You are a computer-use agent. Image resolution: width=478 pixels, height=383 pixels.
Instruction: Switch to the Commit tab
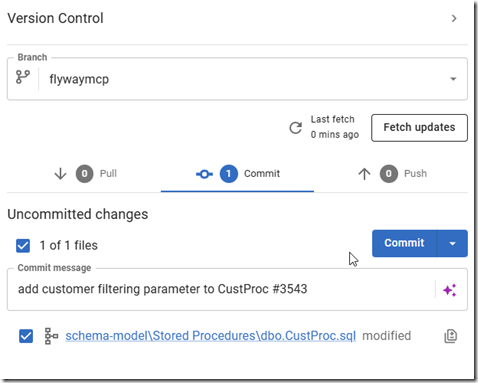(237, 174)
